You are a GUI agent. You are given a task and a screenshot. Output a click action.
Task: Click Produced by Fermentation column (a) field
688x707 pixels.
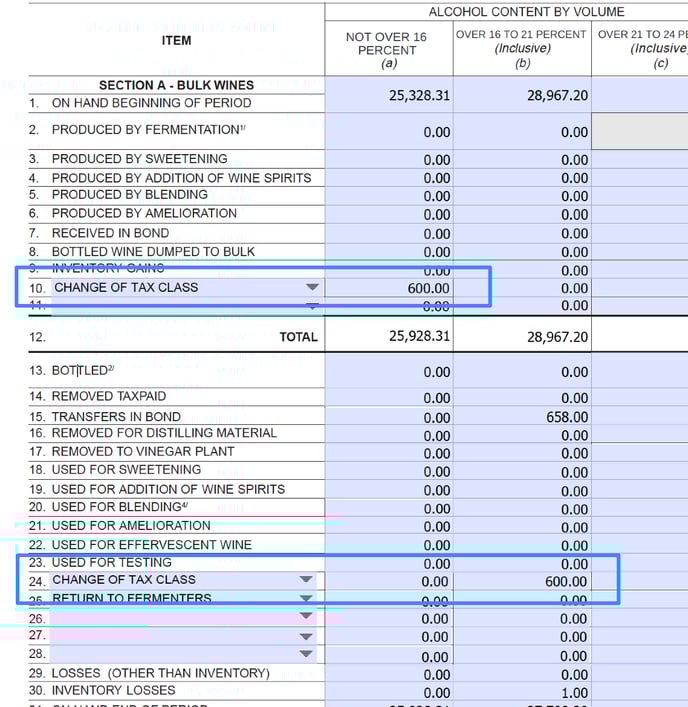click(389, 132)
